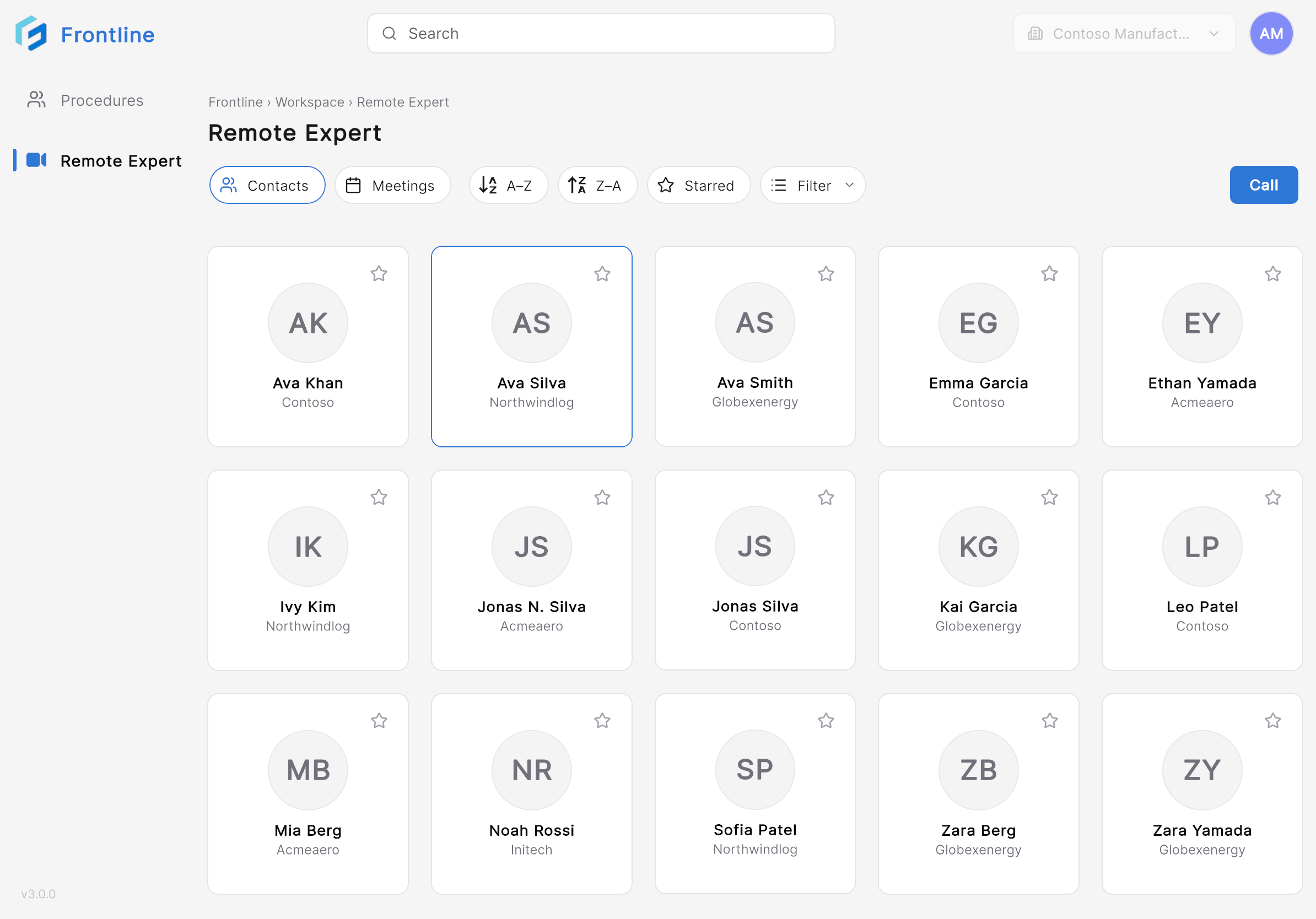Star the Noah Rossi contact
This screenshot has height=919, width=1316.
click(x=602, y=721)
